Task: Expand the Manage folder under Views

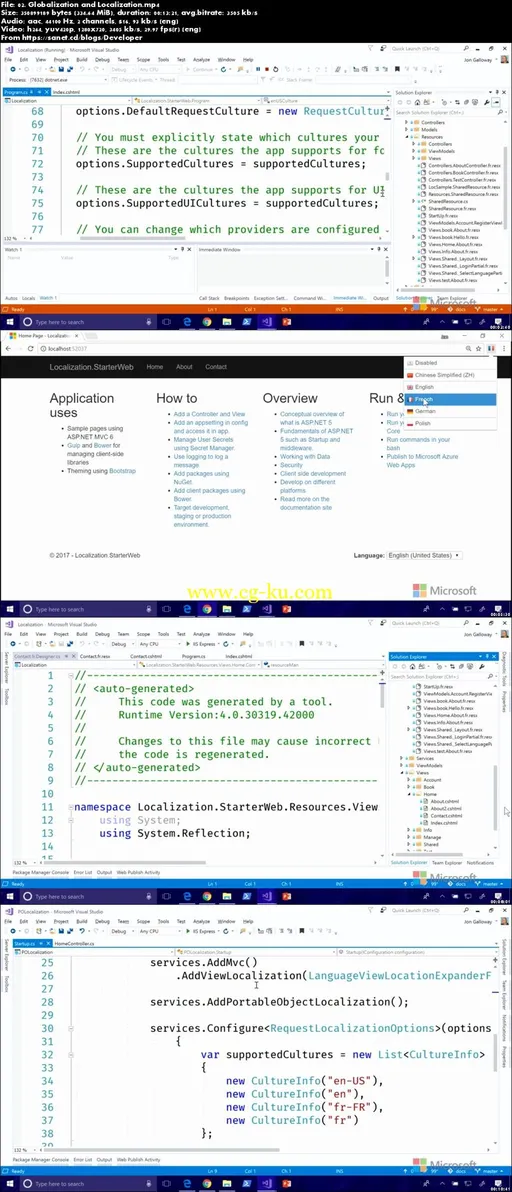Action: click(x=411, y=837)
